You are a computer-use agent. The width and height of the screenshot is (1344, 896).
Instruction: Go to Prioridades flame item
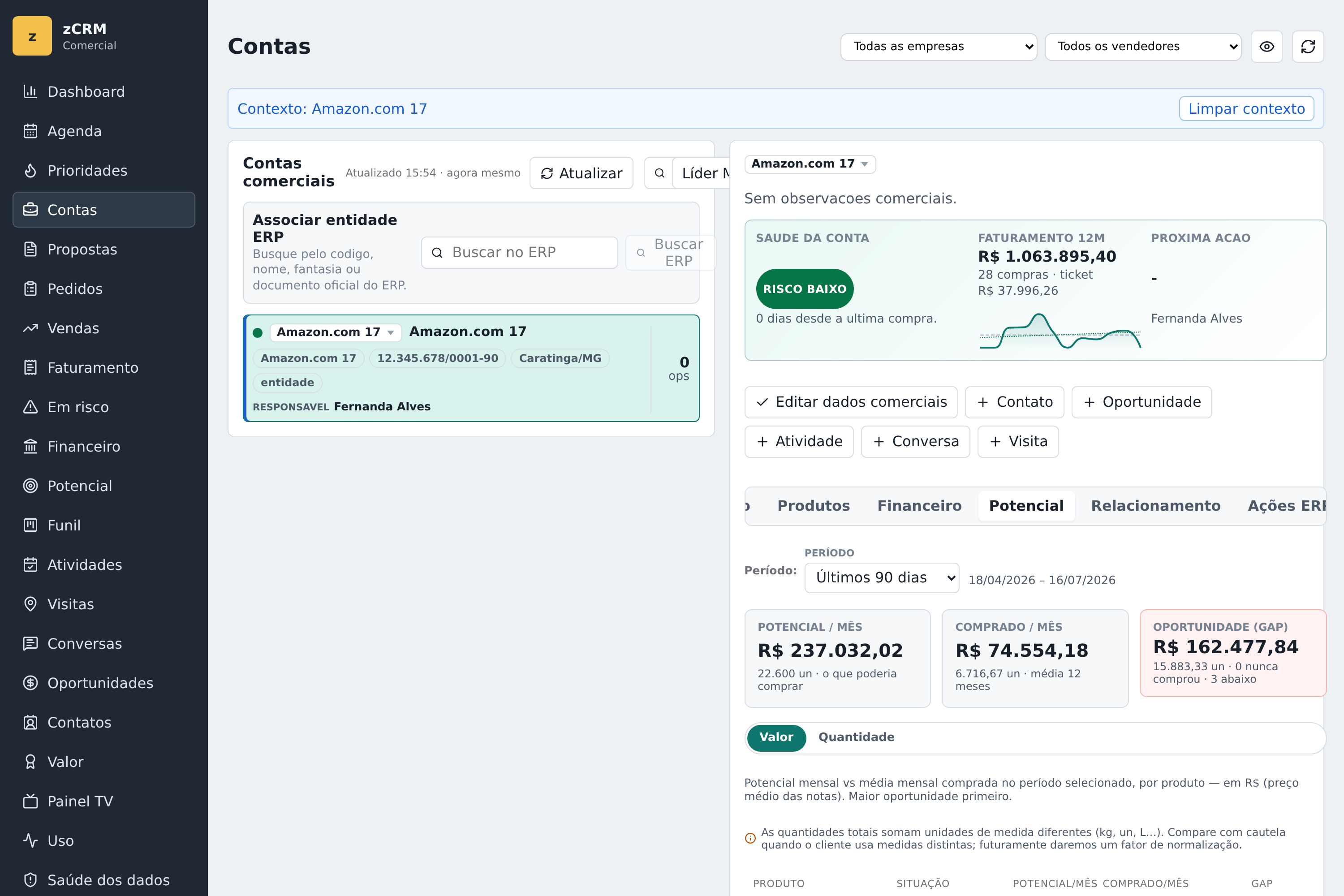coord(103,170)
